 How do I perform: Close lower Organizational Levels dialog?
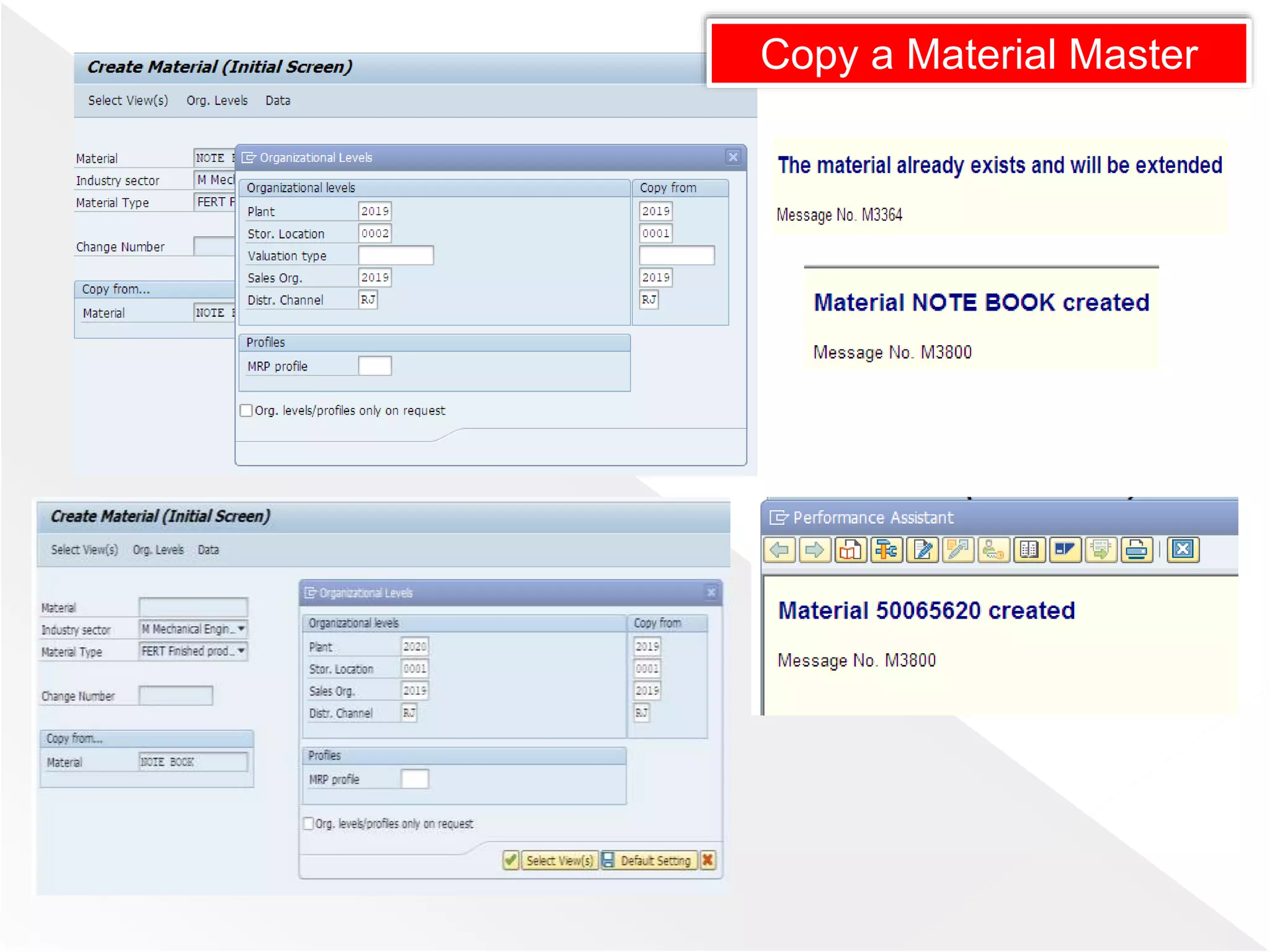(x=711, y=593)
